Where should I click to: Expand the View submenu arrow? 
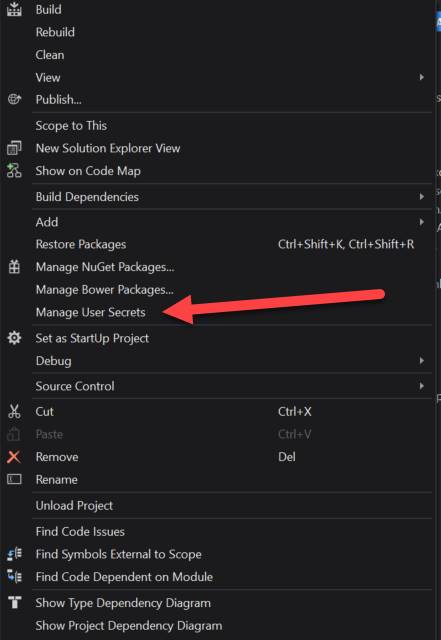click(x=421, y=77)
